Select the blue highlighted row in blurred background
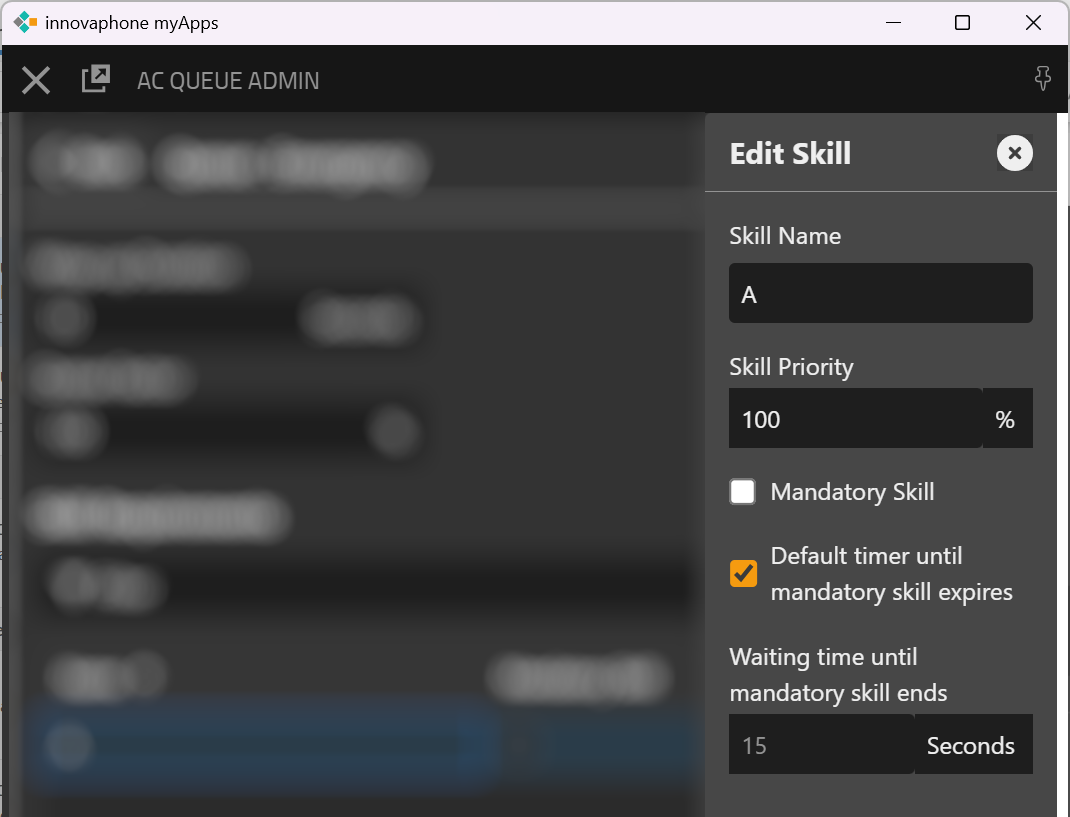The image size is (1070, 817). 260,745
